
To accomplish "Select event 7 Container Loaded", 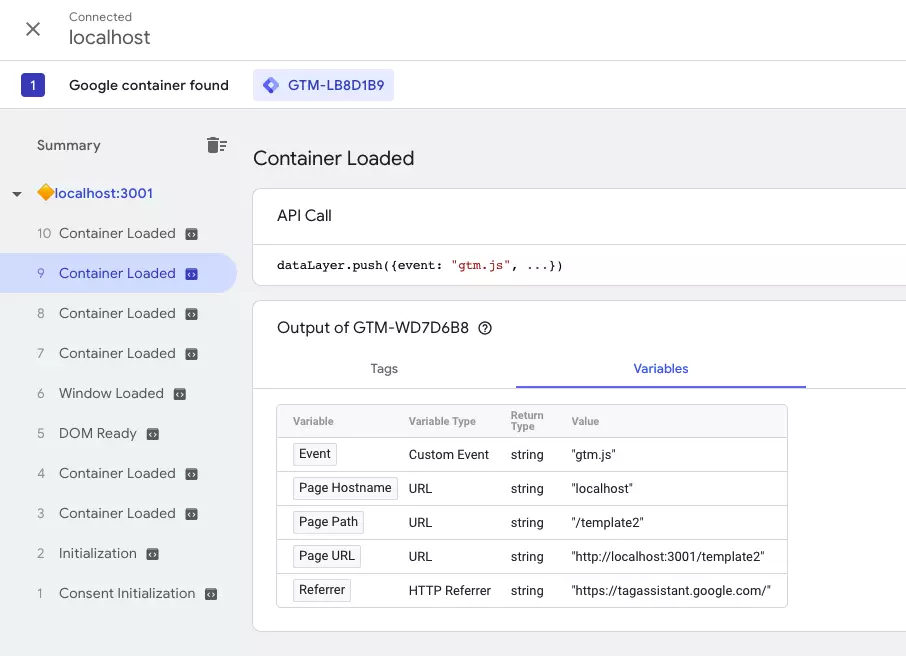I will [x=117, y=353].
